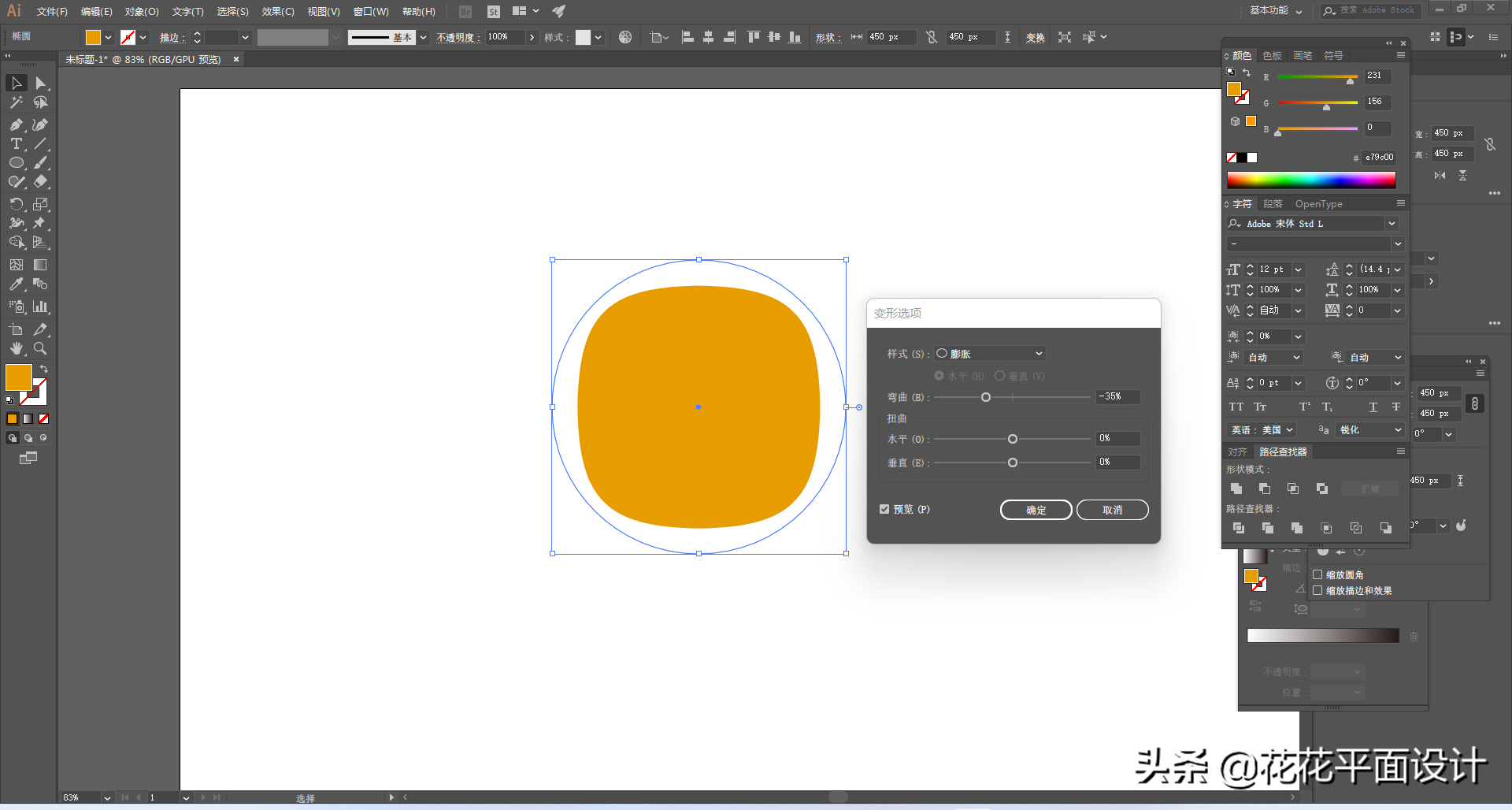Enable the 缩放圆角 checkbox
The height and width of the screenshot is (810, 1512).
click(1317, 574)
